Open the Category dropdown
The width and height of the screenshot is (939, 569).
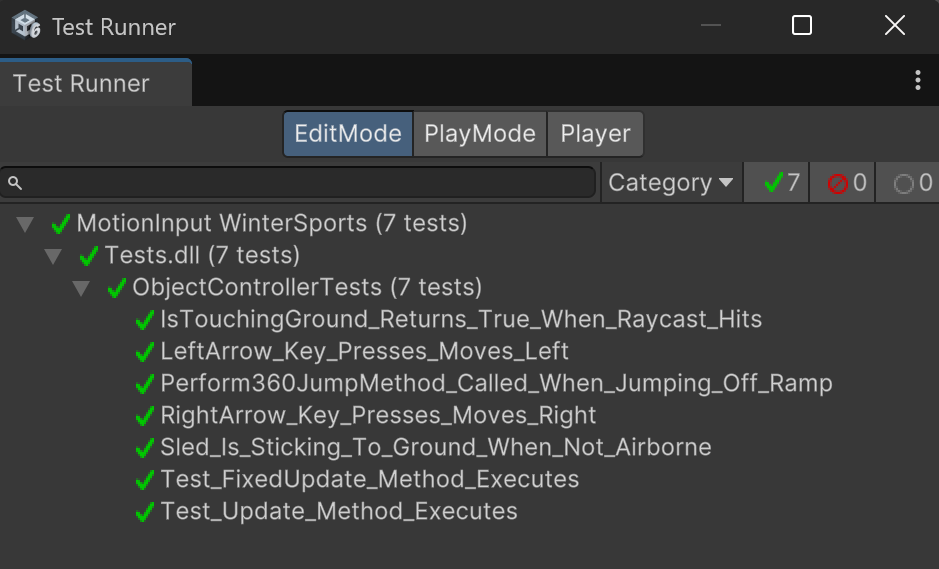[x=670, y=183]
